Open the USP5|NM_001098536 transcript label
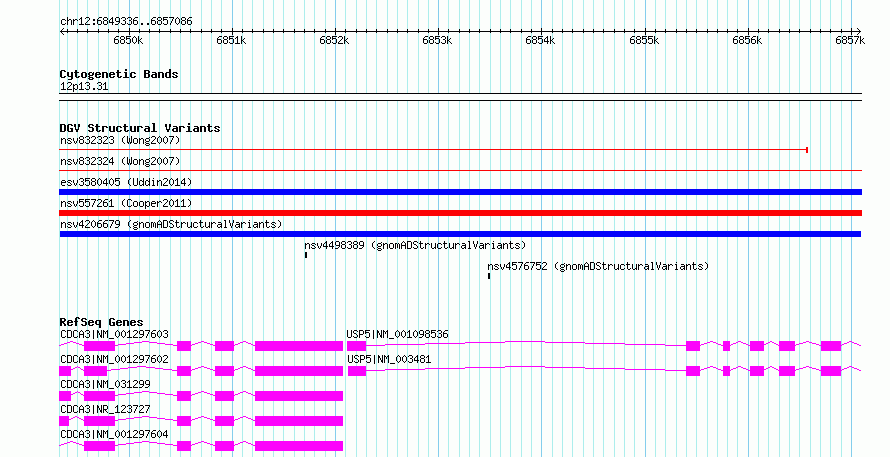 397,334
